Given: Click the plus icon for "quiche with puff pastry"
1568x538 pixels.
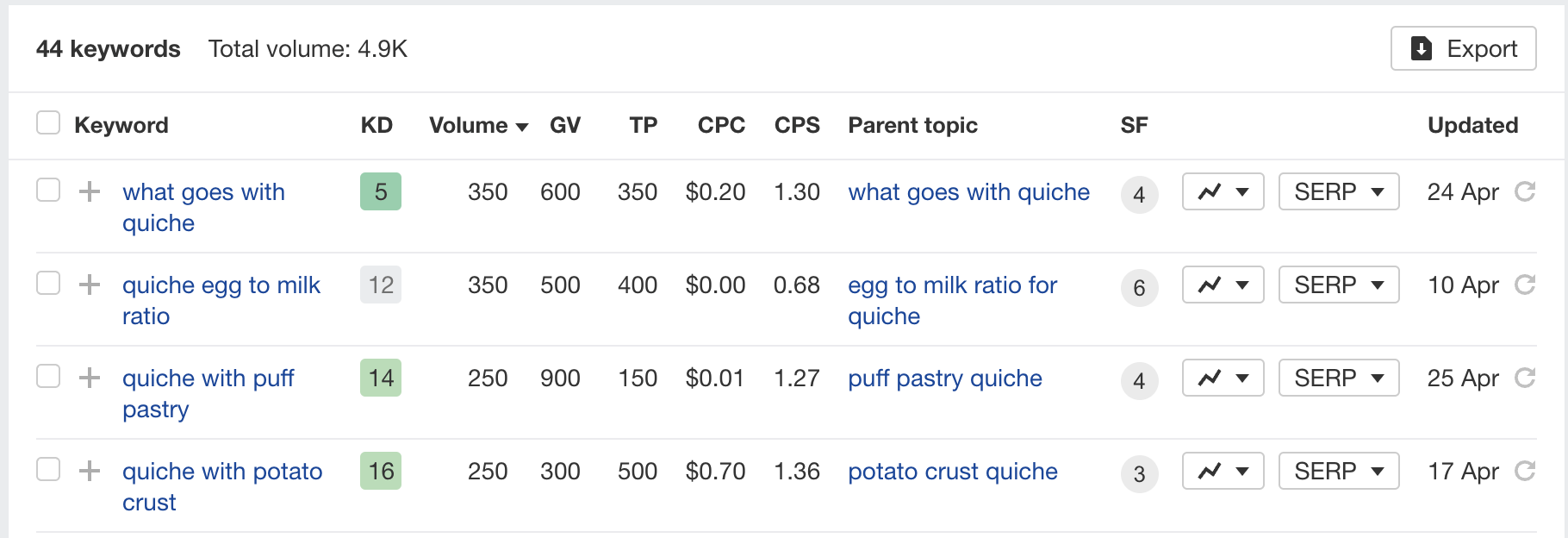Looking at the screenshot, I should pos(89,378).
